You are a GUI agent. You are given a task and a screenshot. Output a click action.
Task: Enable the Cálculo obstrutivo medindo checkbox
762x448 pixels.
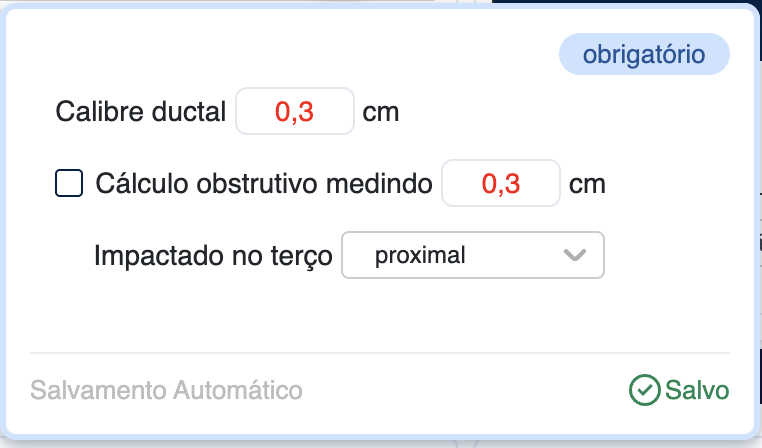click(x=69, y=184)
